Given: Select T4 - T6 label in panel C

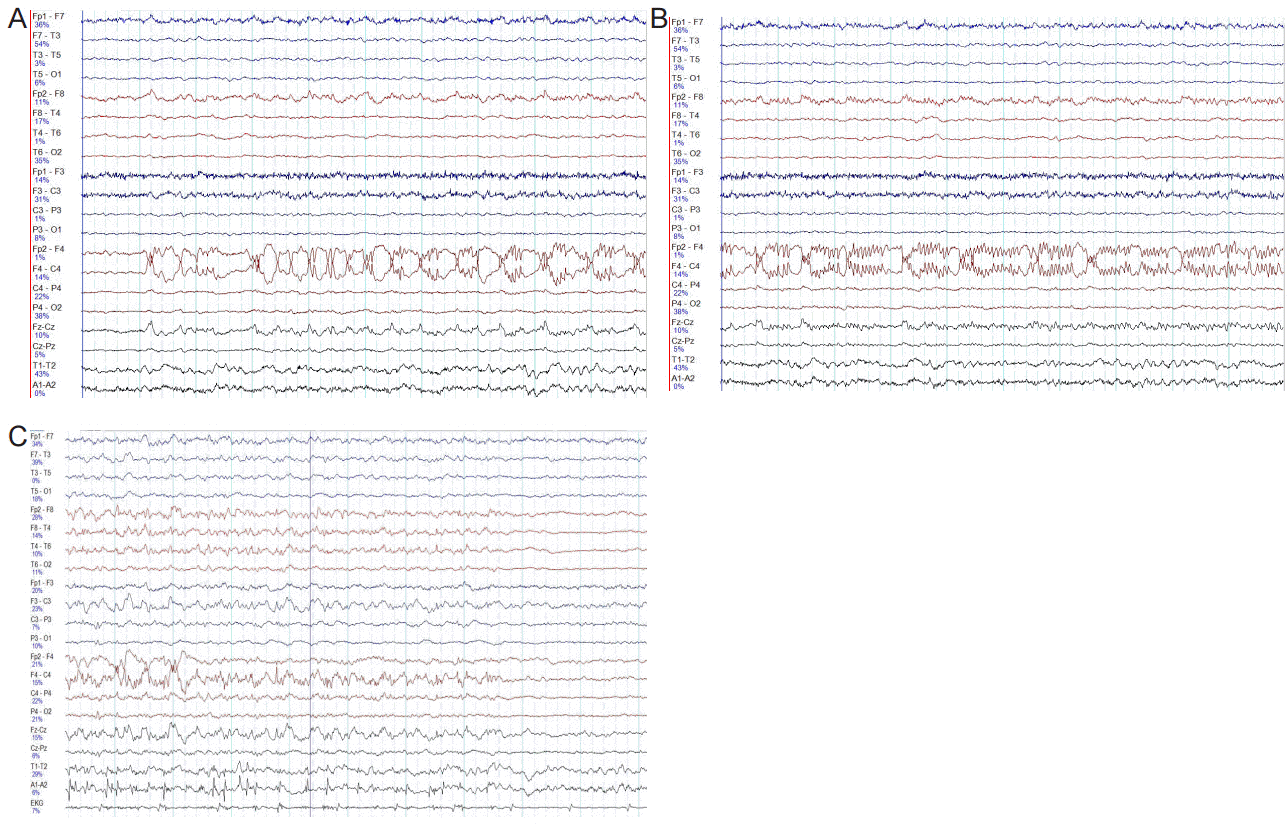Looking at the screenshot, I should click(42, 546).
